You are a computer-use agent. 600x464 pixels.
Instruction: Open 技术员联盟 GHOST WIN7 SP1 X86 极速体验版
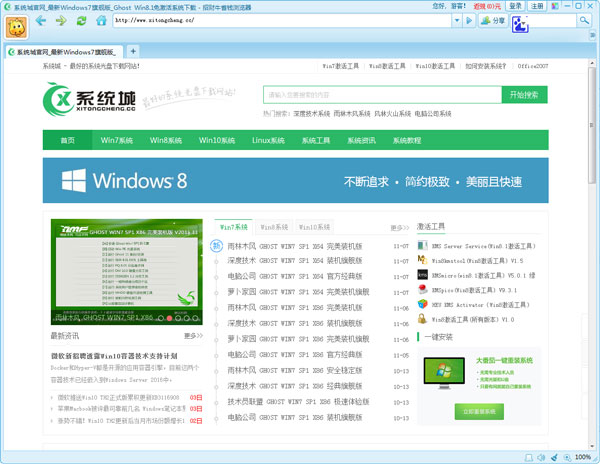tap(298, 402)
